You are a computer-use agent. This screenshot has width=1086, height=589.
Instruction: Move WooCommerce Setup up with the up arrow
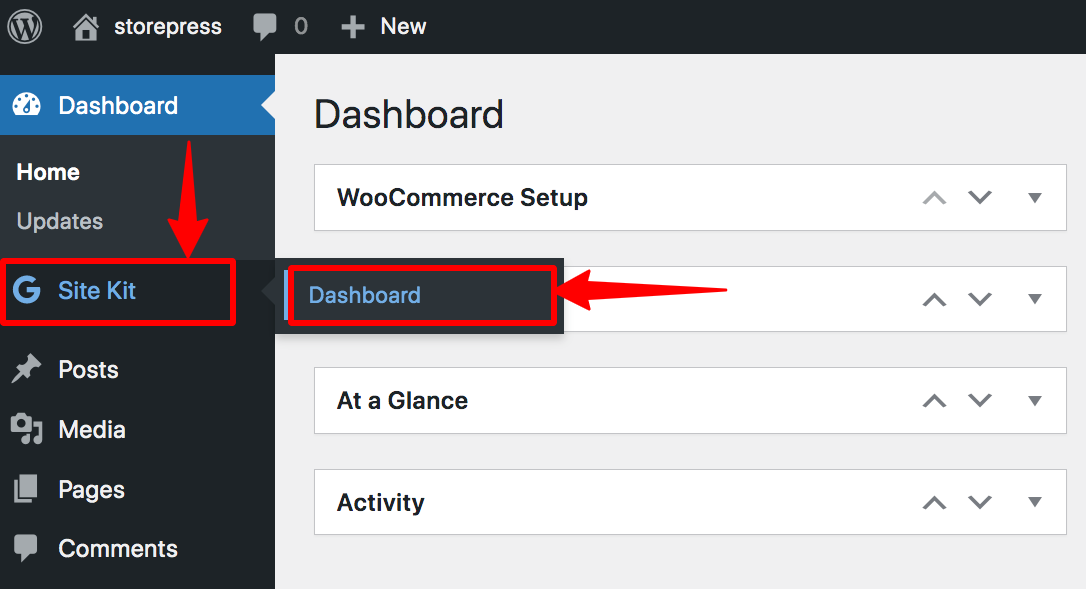pos(933,197)
